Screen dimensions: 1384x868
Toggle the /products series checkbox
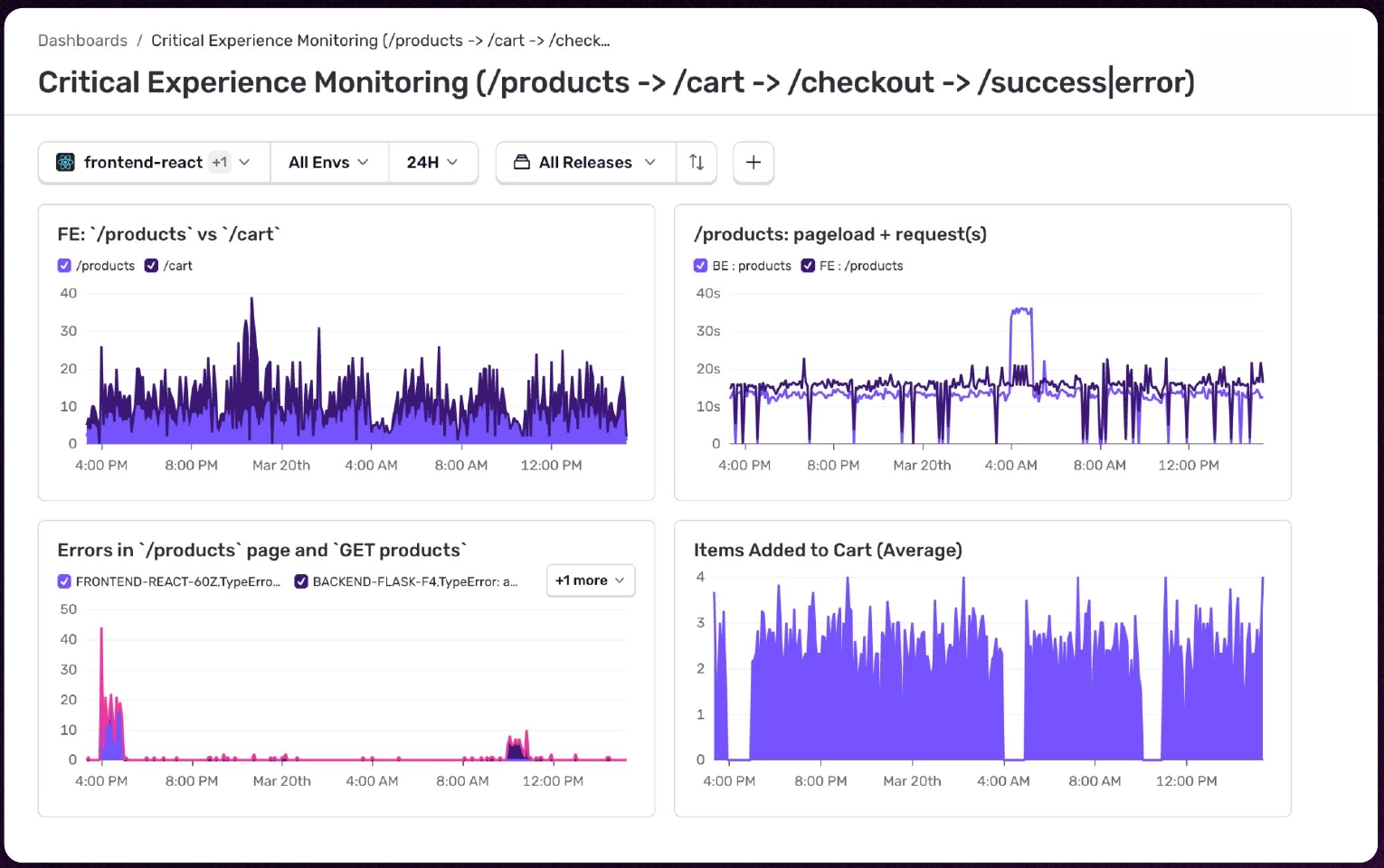click(64, 266)
